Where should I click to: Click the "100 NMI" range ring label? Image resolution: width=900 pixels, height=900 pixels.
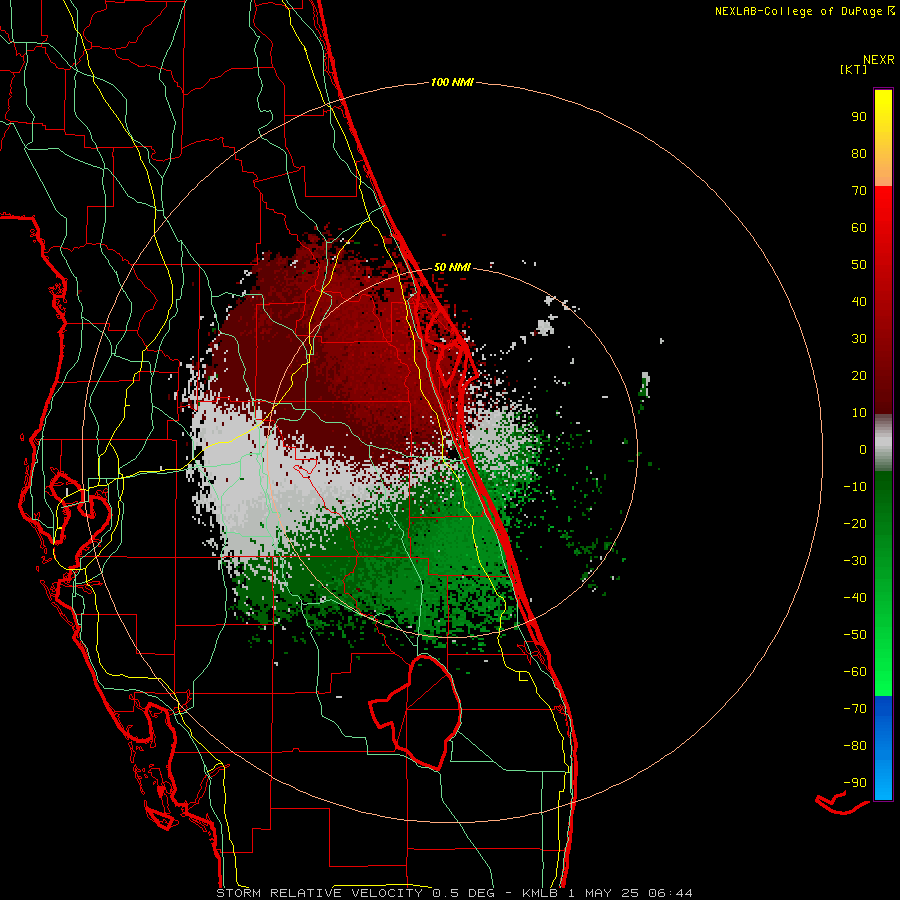tap(452, 83)
